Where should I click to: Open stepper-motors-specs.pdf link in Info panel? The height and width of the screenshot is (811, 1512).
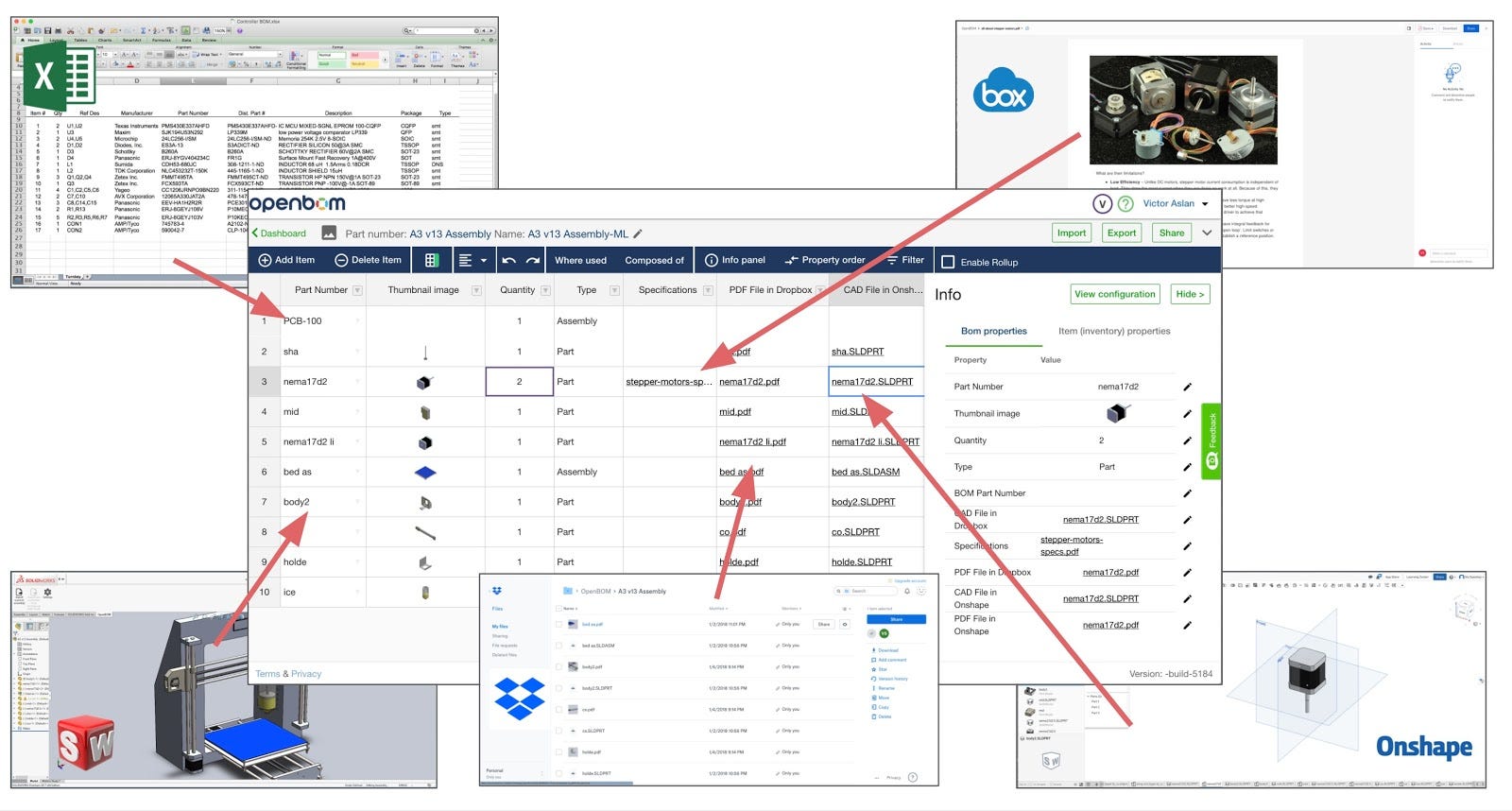click(1072, 545)
